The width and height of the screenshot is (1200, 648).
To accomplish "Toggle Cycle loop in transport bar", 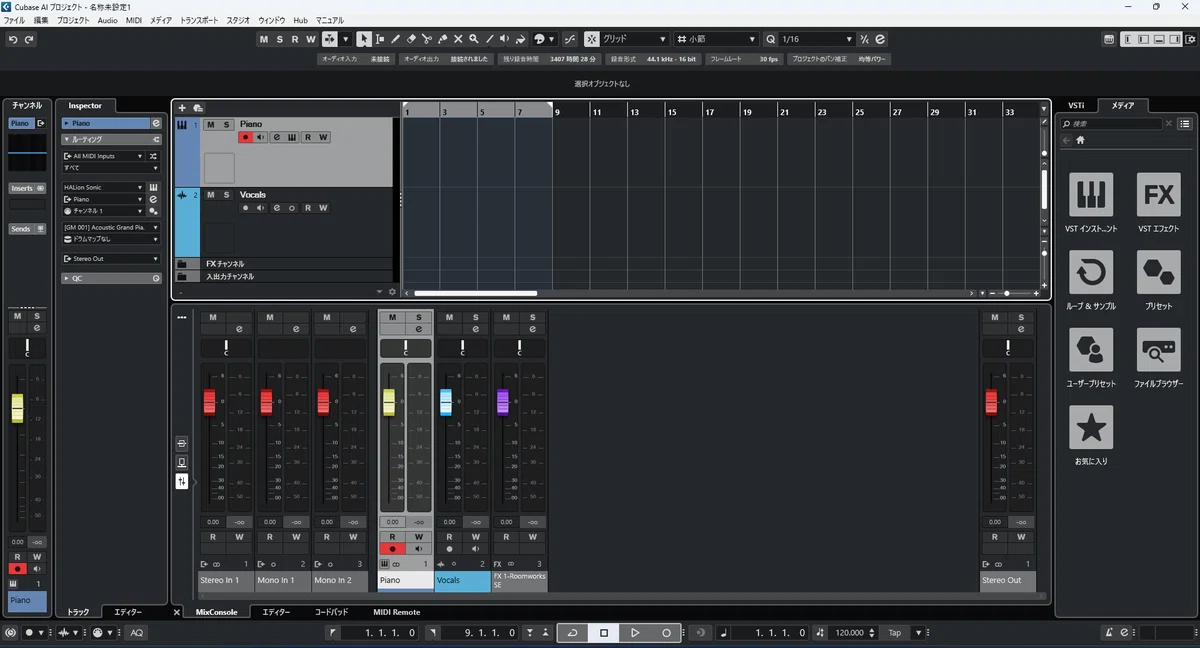I will tap(573, 632).
